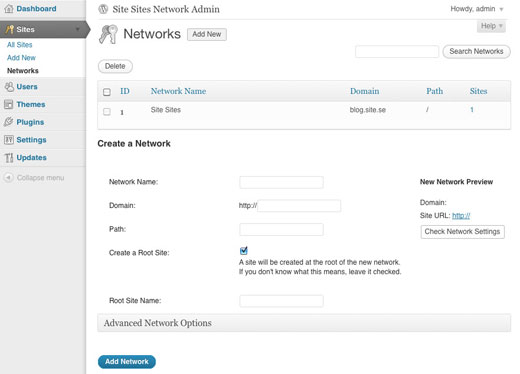
Task: Focus the search networks input field
Action: coord(397,52)
